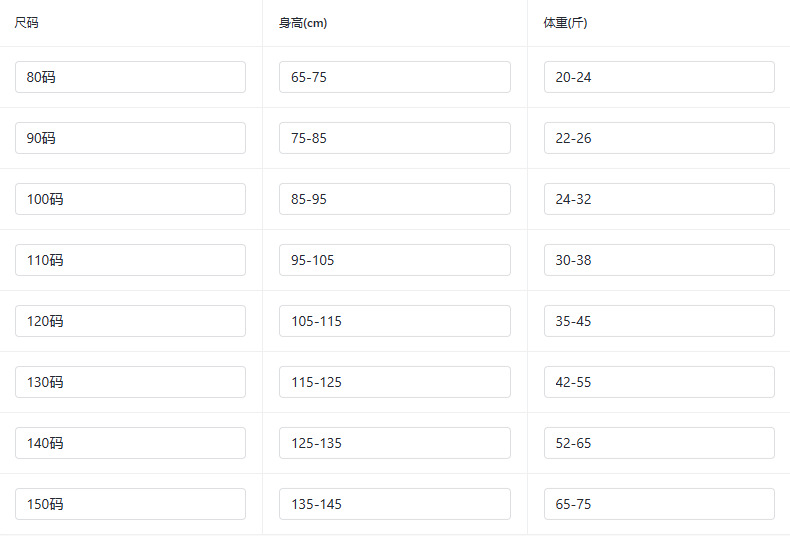Click the weight input containing 22-26

(x=659, y=138)
